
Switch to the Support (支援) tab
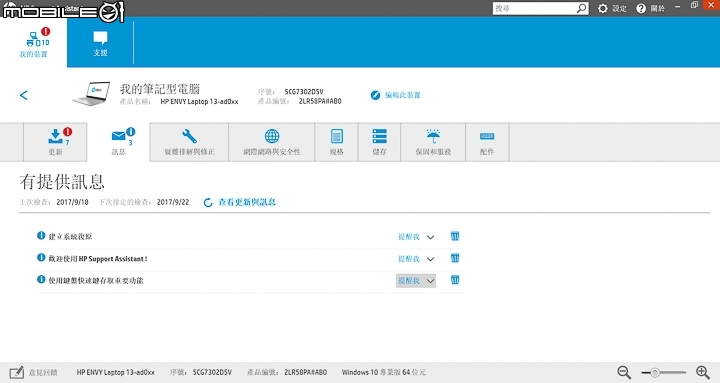coord(100,43)
